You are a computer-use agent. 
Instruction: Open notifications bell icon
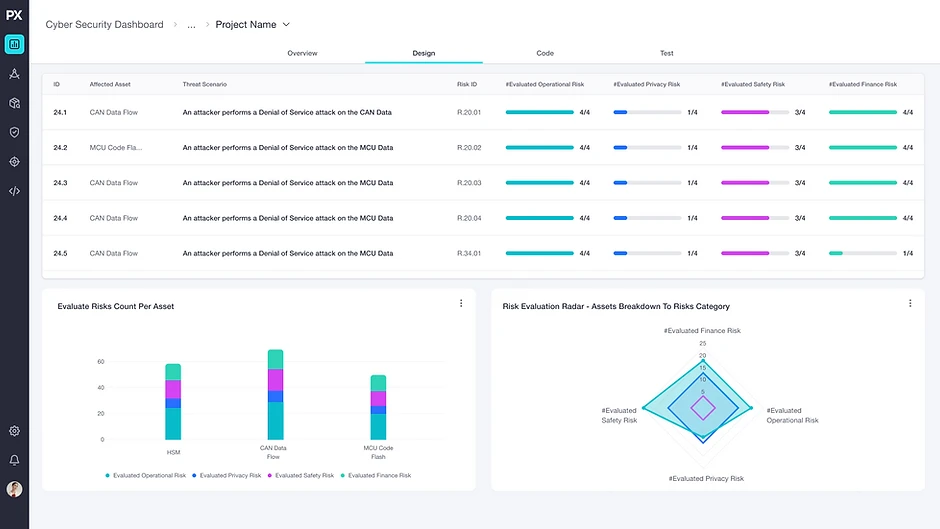14,460
